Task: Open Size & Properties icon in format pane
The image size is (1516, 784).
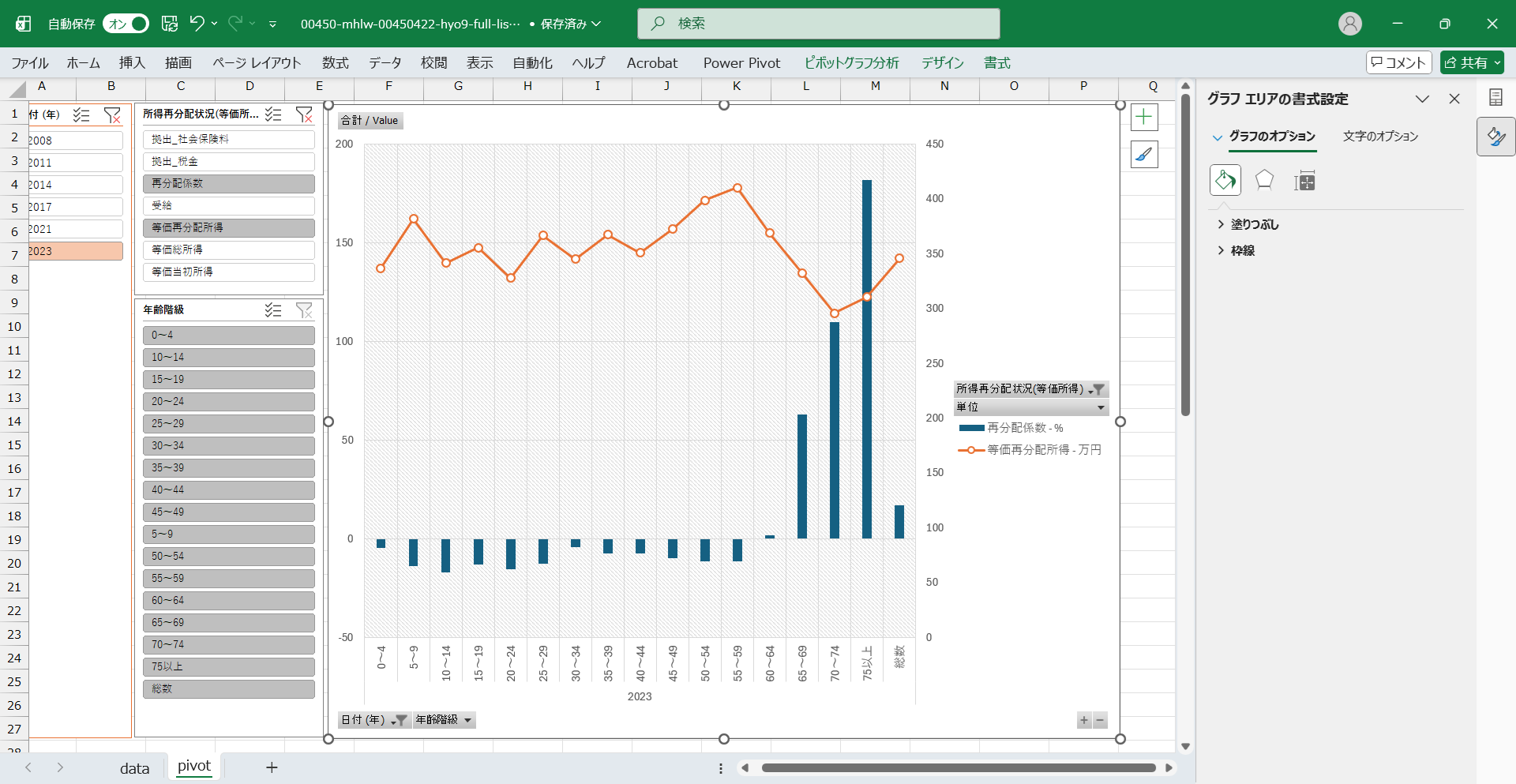Action: [x=1304, y=181]
